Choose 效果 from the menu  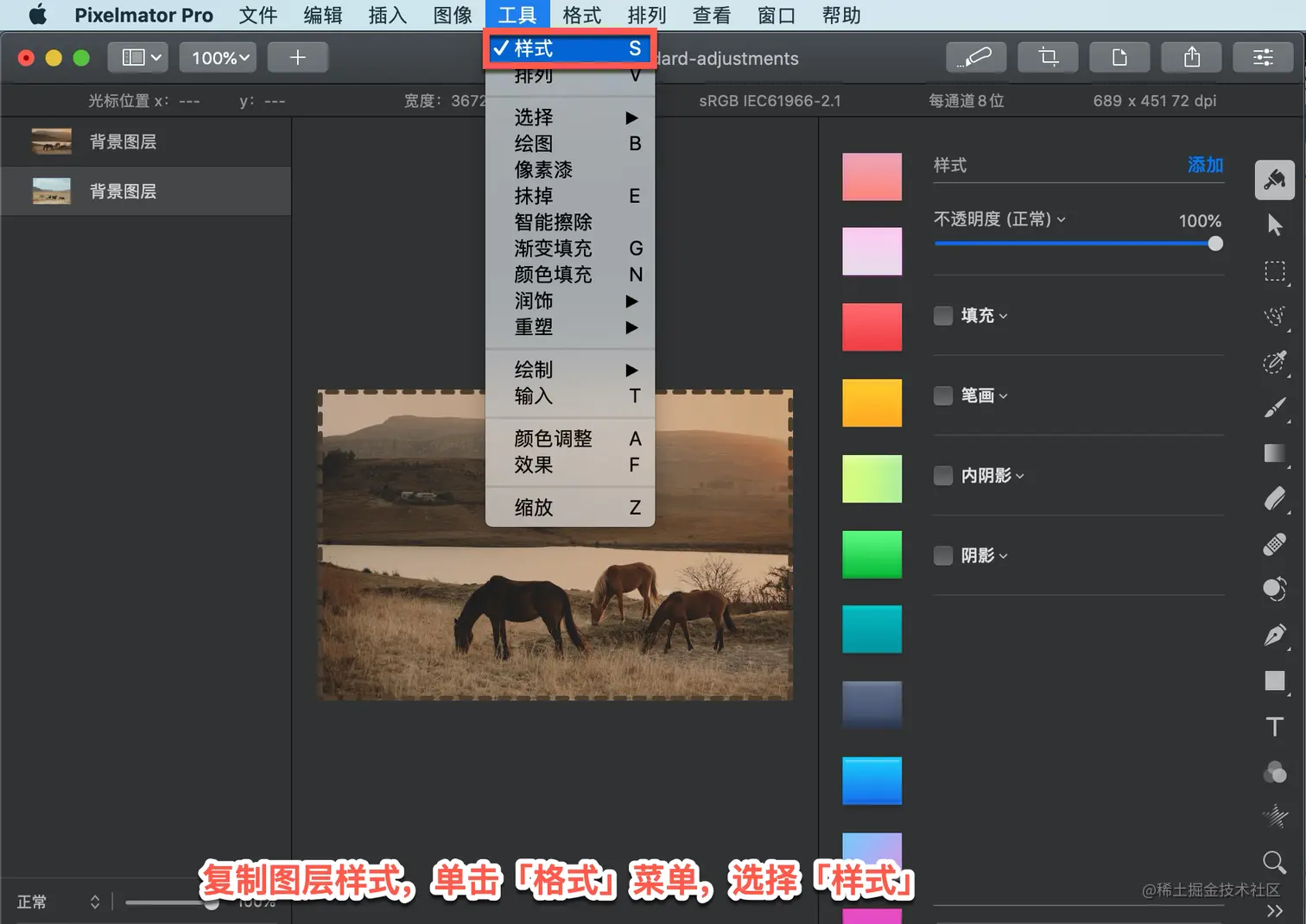(570, 465)
